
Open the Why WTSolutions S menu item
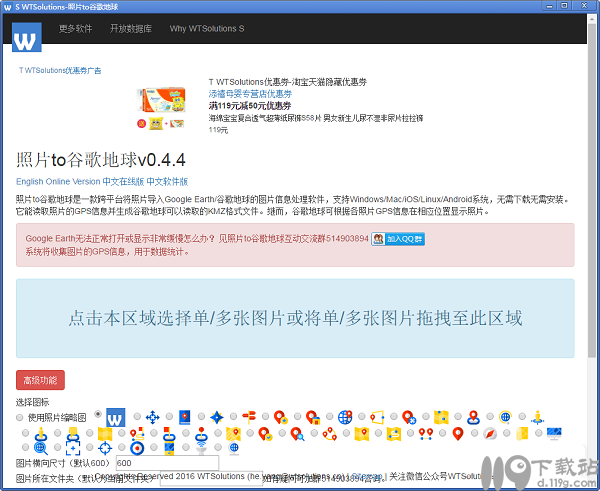click(207, 29)
